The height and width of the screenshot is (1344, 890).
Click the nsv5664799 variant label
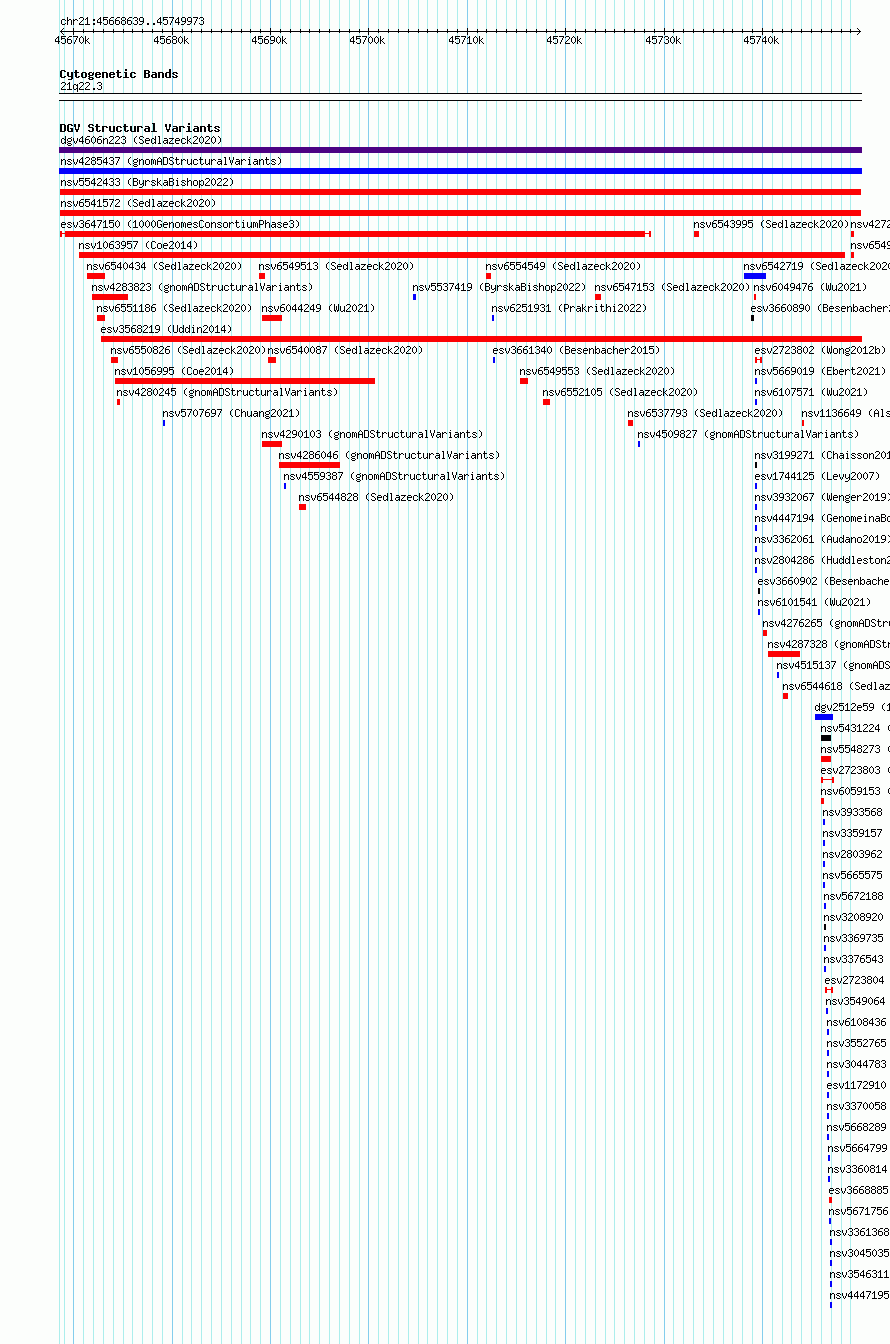pos(857,1148)
